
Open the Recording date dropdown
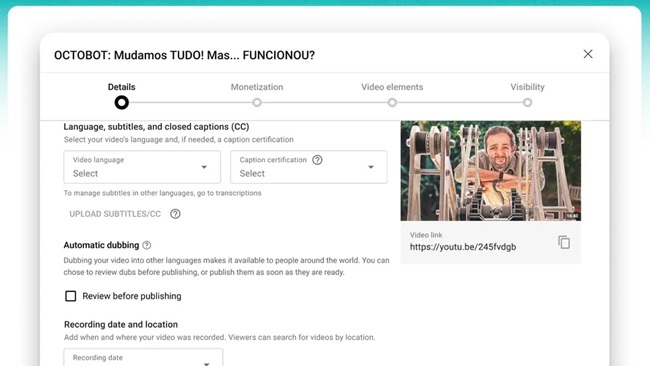click(x=143, y=357)
